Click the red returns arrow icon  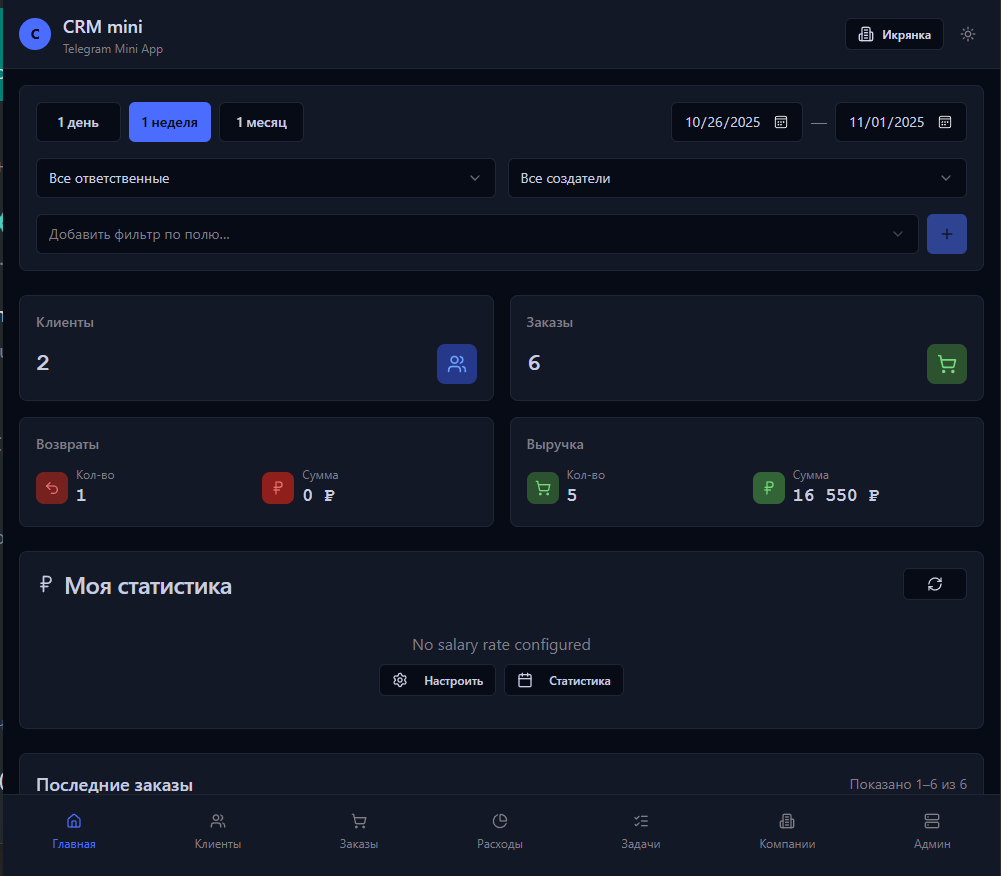point(51,488)
